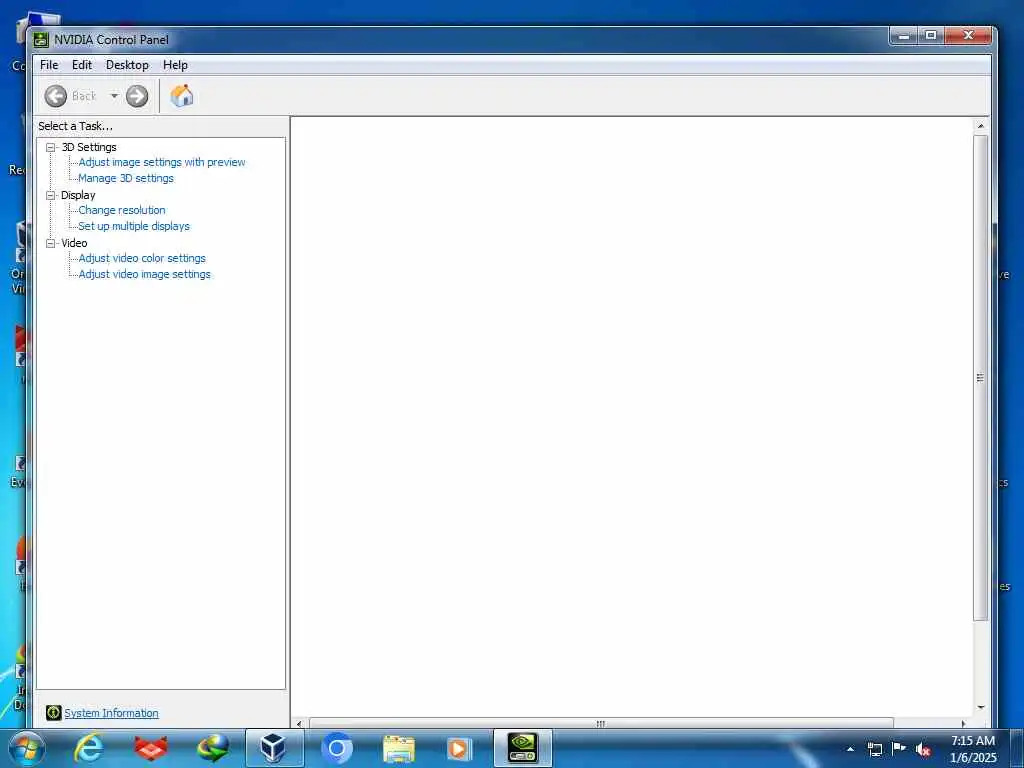Screen dimensions: 1024x768
Task: Launch Internet Explorer from taskbar
Action: point(88,748)
